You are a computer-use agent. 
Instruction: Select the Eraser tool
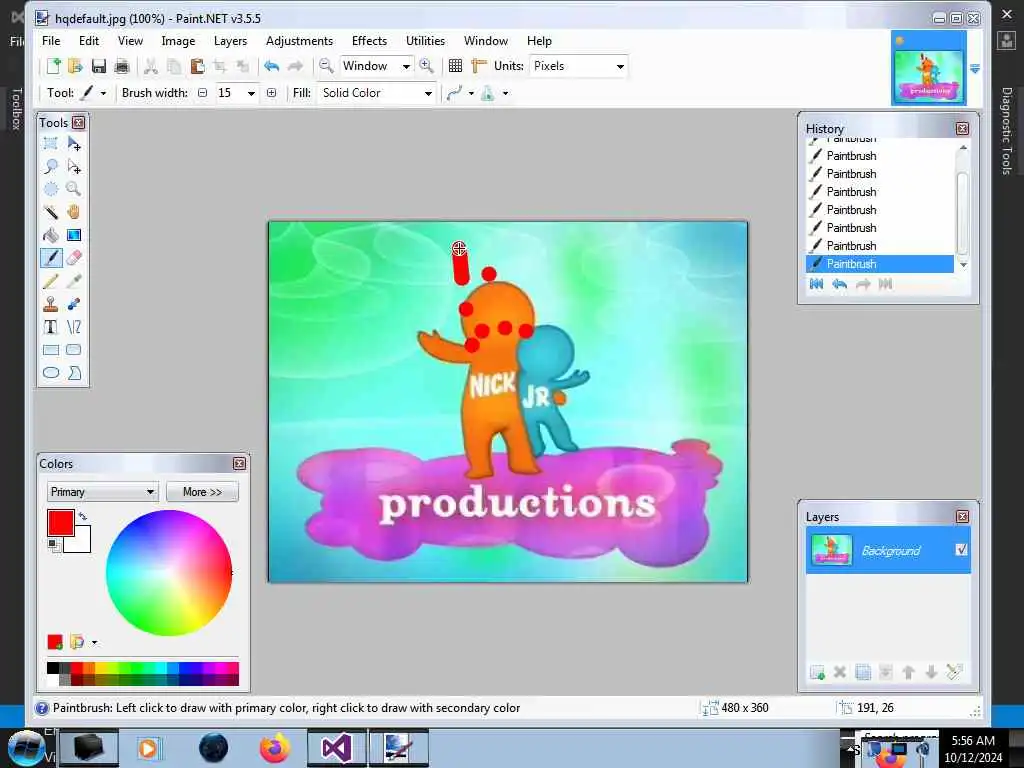(74, 258)
